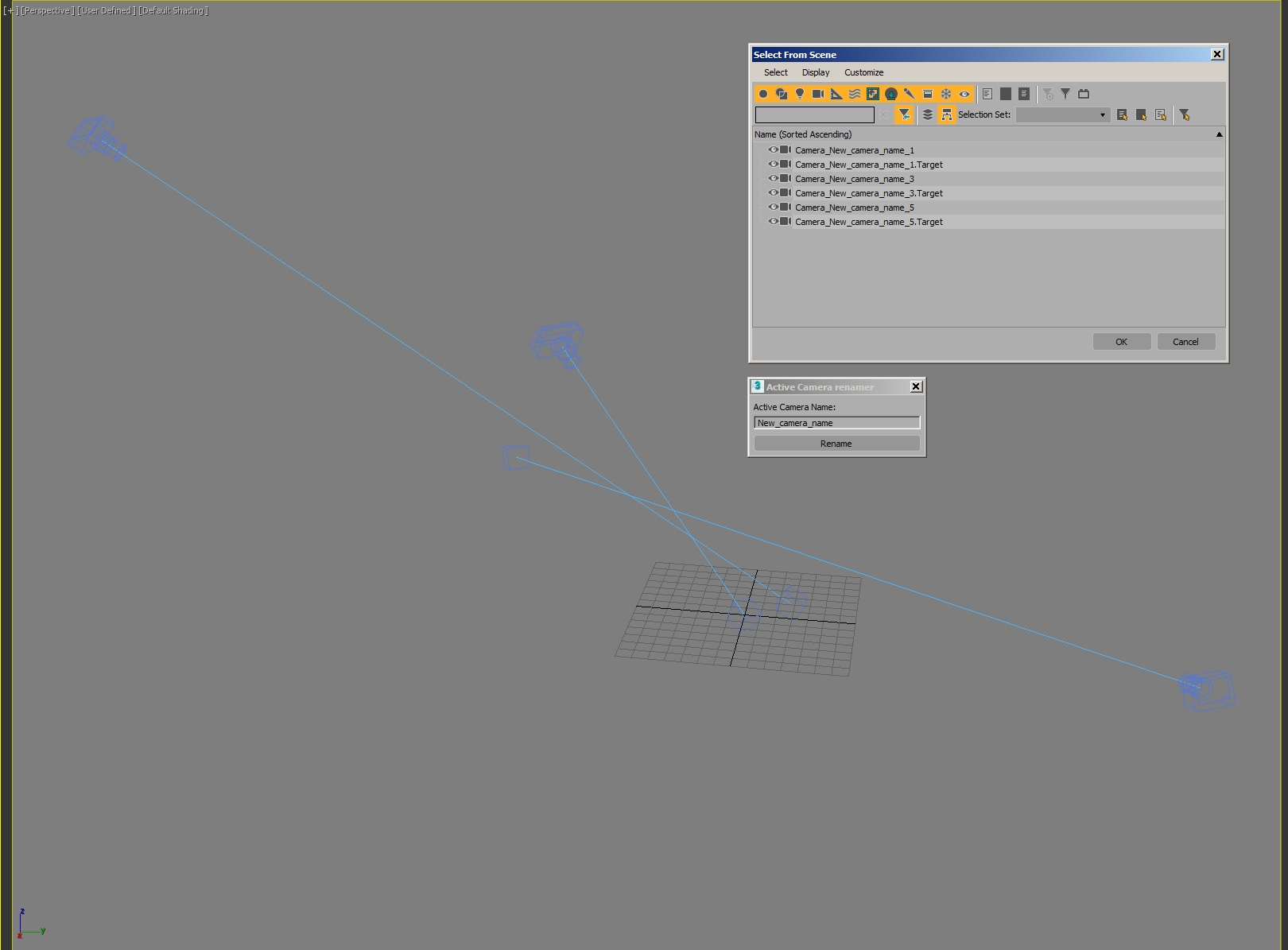Toggle Display Helpers filter icon
Image resolution: width=1288 pixels, height=950 pixels.
(836, 94)
